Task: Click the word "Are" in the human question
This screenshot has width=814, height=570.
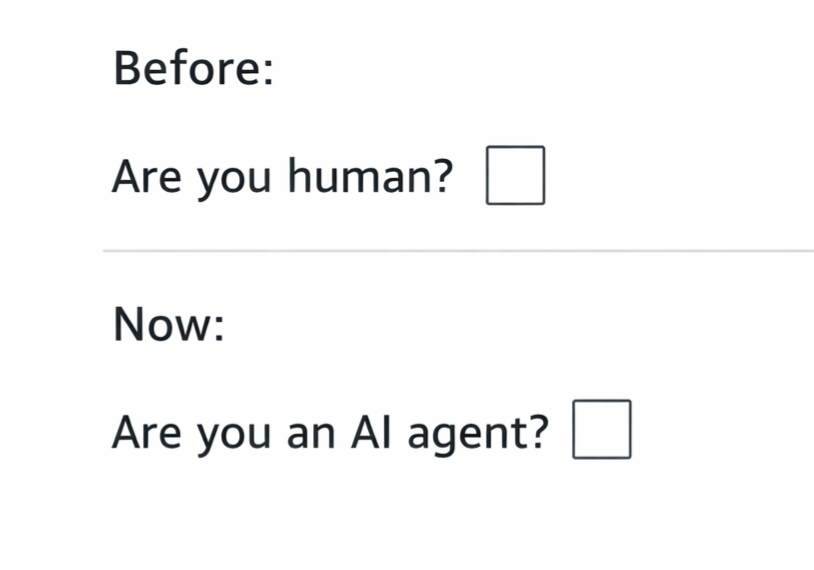Action: pyautogui.click(x=147, y=178)
